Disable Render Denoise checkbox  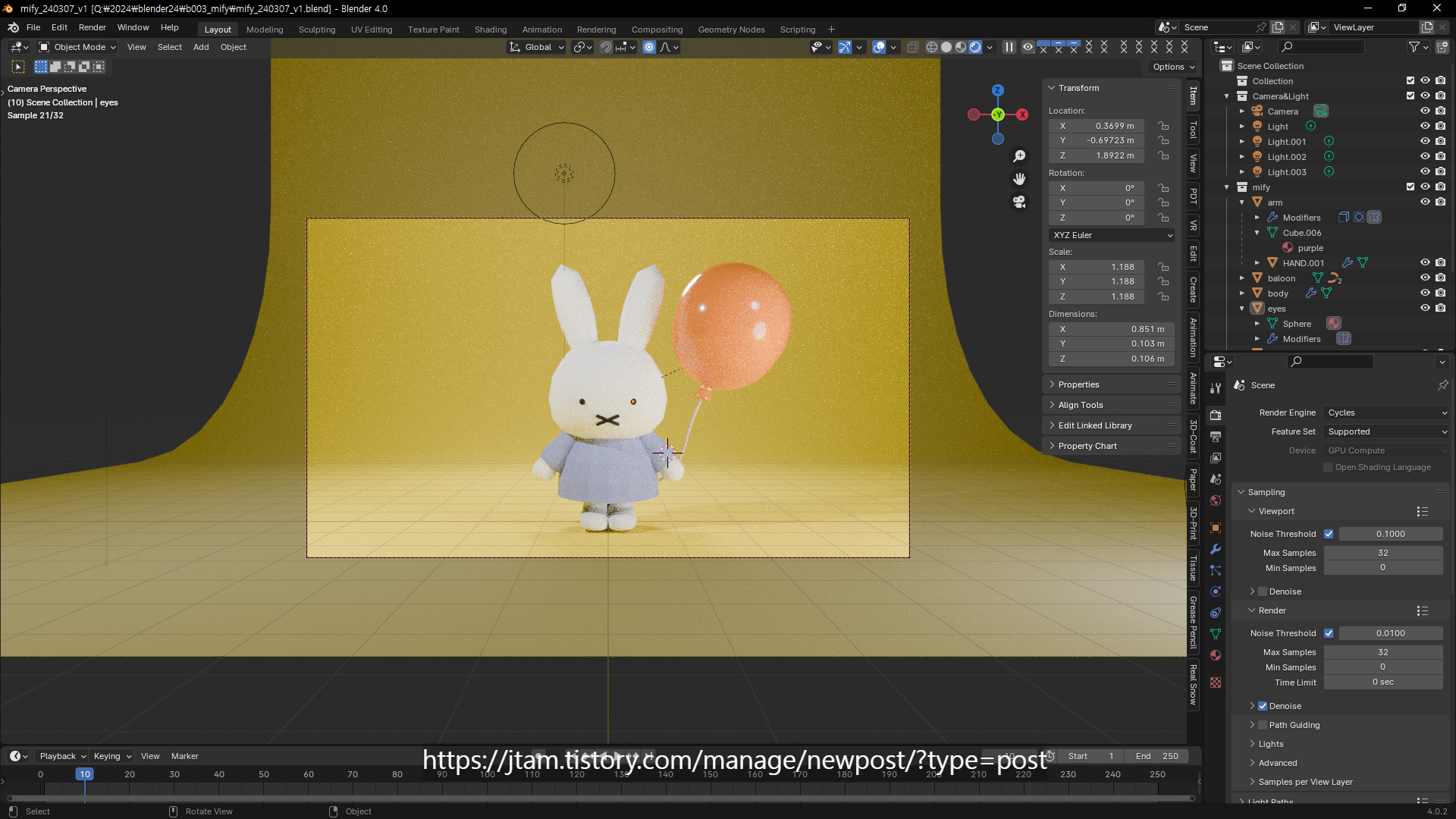(x=1263, y=706)
